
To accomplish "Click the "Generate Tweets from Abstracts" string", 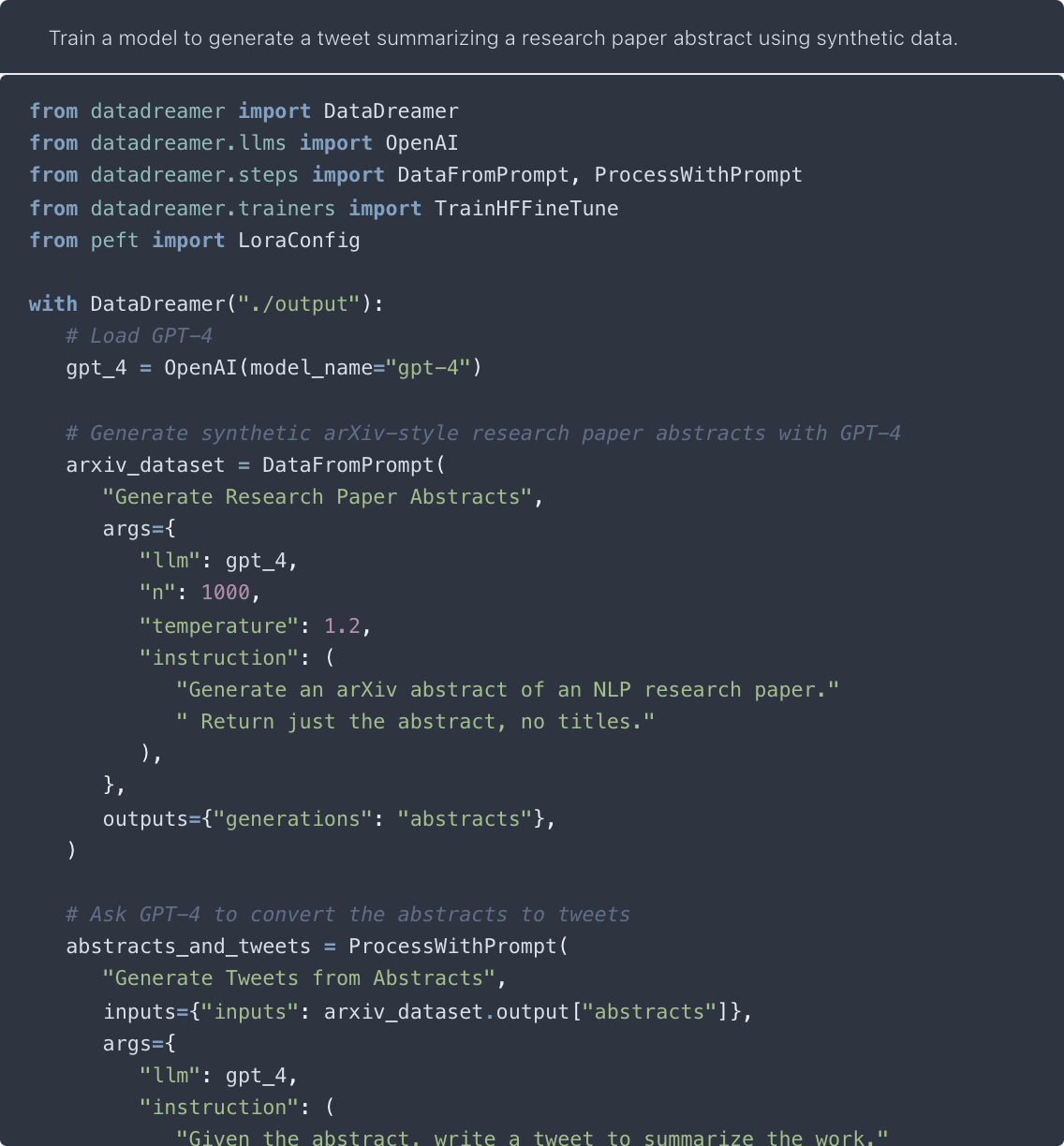I will click(x=299, y=978).
